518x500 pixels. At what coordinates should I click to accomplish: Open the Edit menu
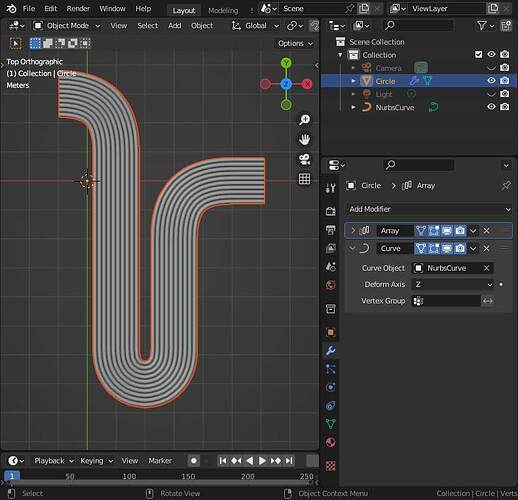click(51, 9)
